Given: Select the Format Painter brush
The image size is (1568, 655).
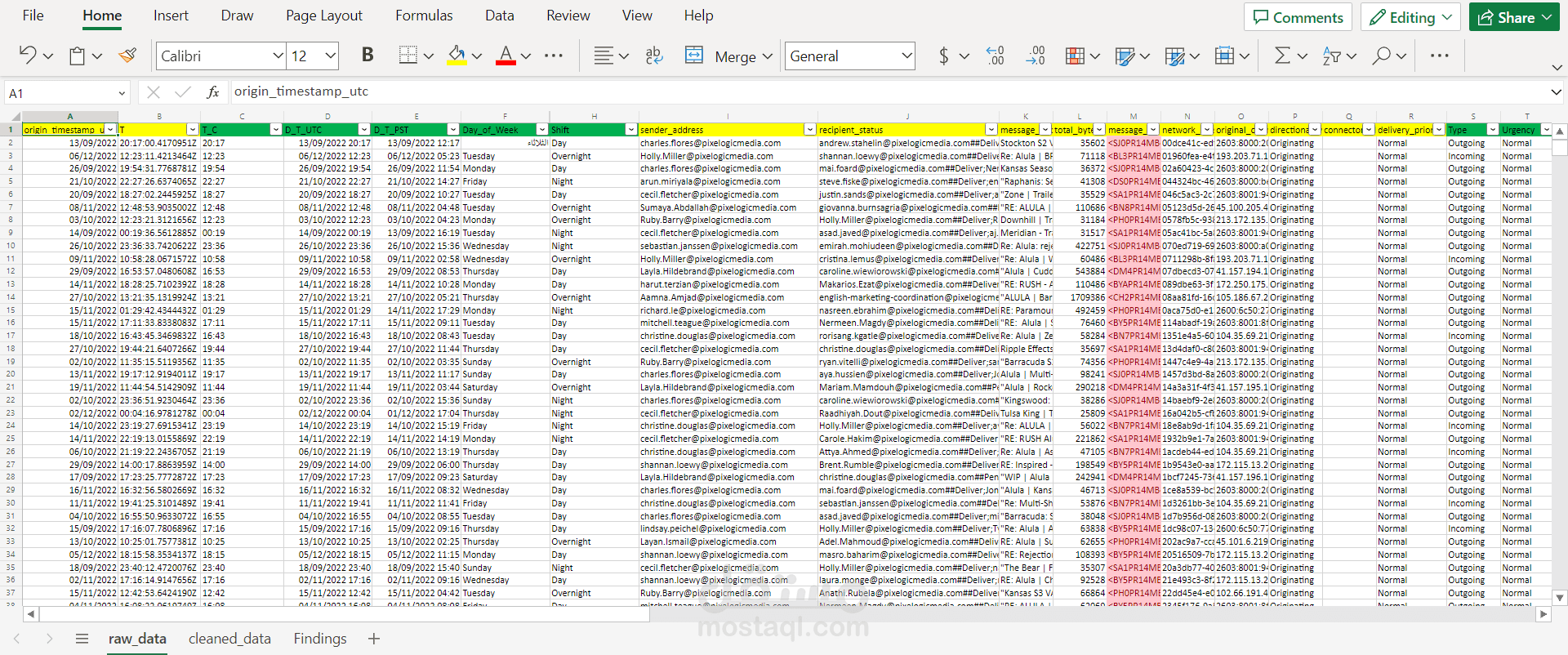Looking at the screenshot, I should point(127,56).
